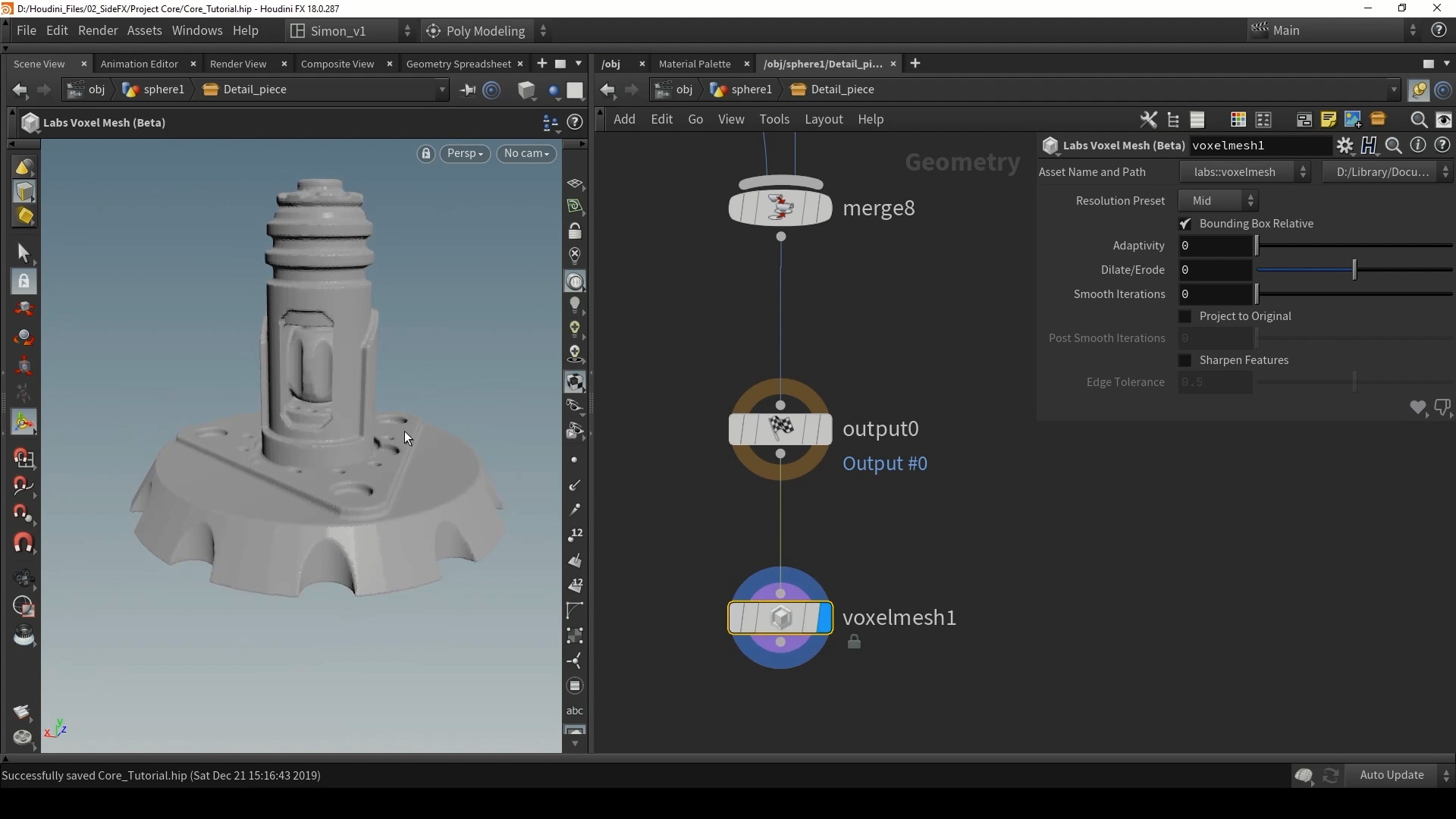Enable Sharpen Features checkbox
This screenshot has height=819, width=1456.
[1185, 360]
